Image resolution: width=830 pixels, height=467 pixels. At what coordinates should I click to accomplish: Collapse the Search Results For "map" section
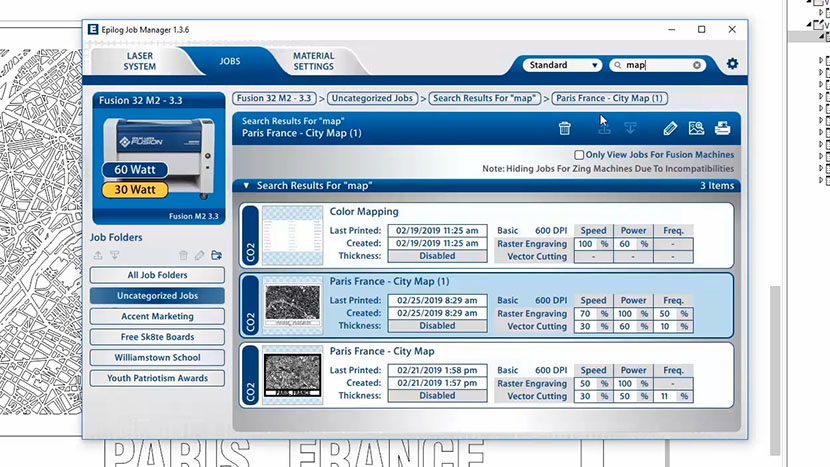[x=246, y=186]
